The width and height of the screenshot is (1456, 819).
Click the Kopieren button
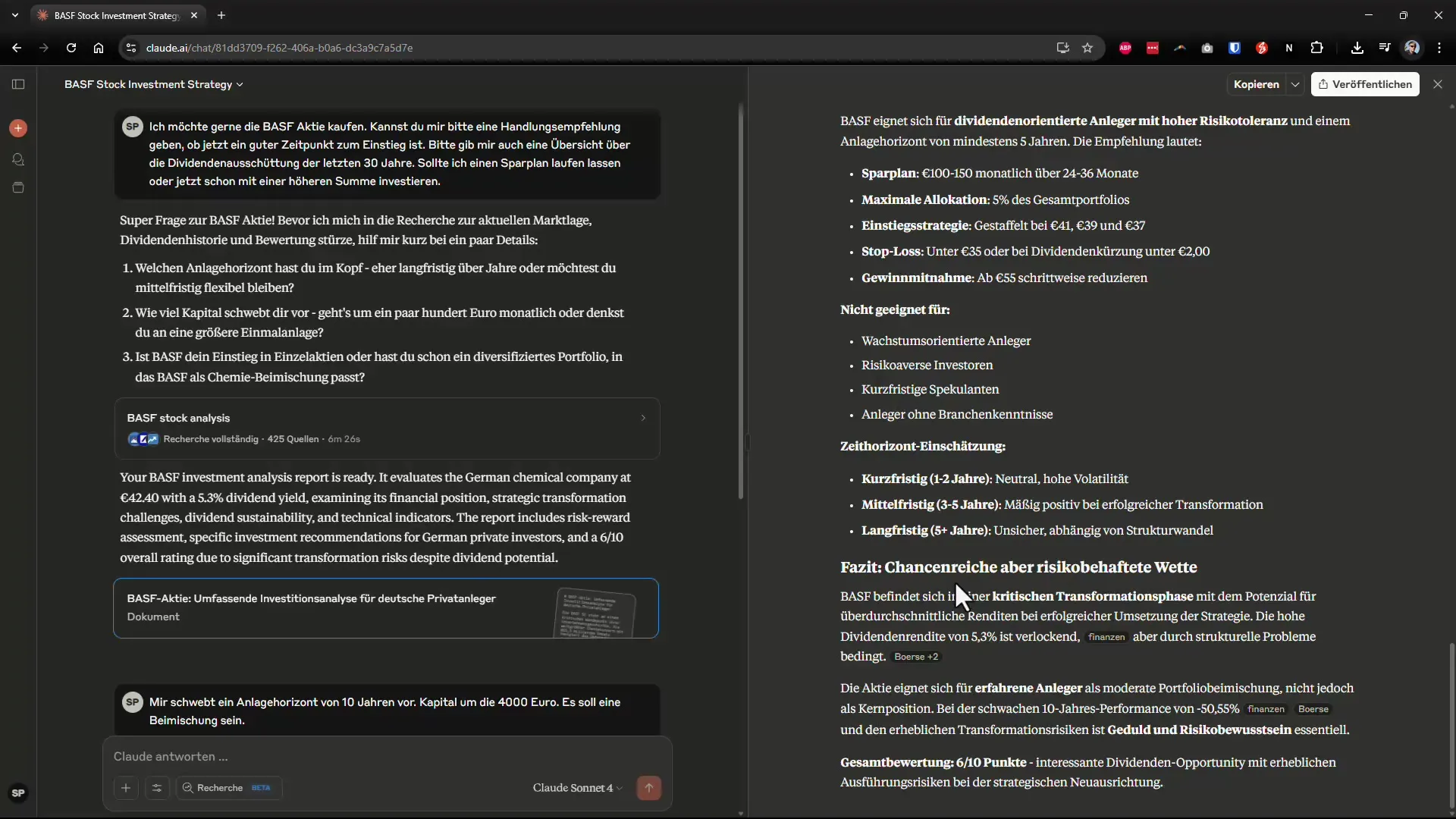tap(1257, 84)
